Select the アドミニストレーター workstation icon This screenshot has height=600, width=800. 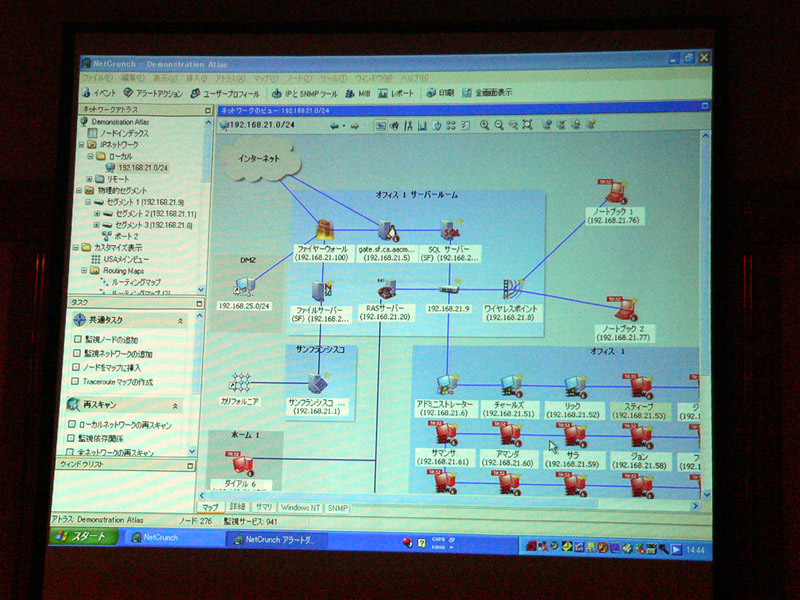click(x=447, y=386)
